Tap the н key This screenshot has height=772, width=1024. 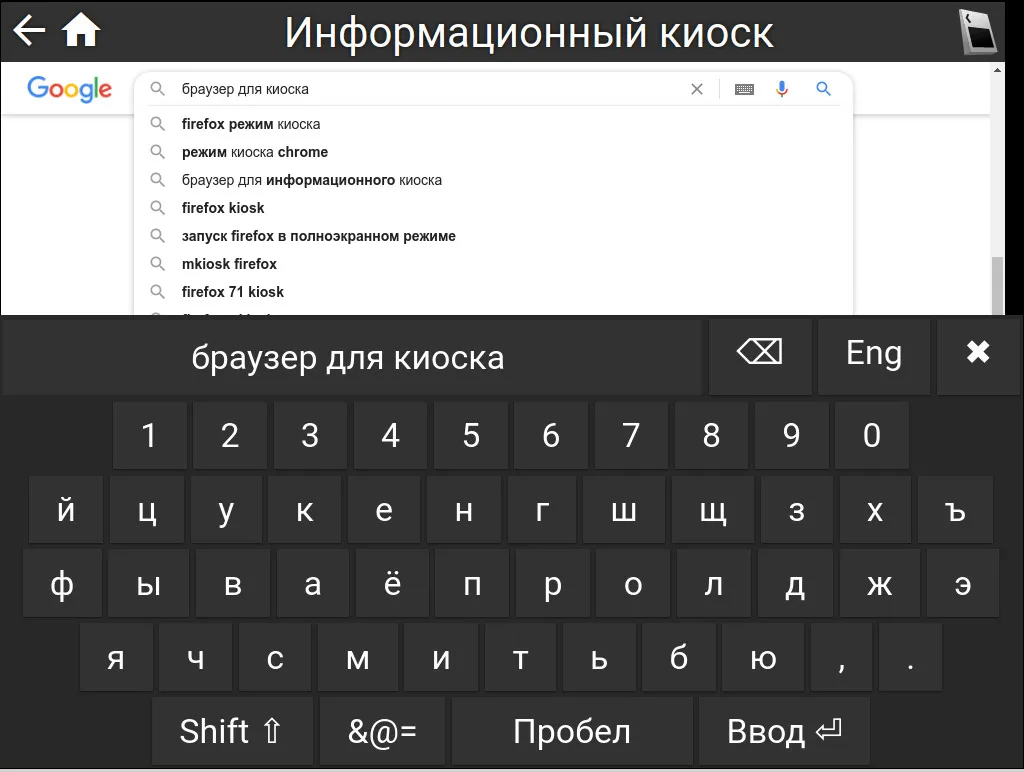point(464,509)
